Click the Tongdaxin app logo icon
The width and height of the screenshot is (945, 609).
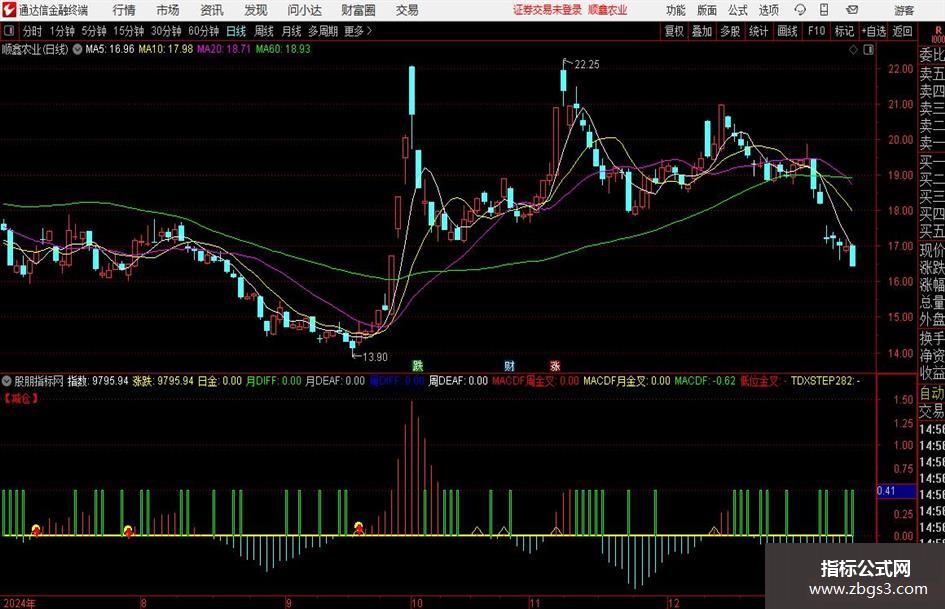pos(9,10)
